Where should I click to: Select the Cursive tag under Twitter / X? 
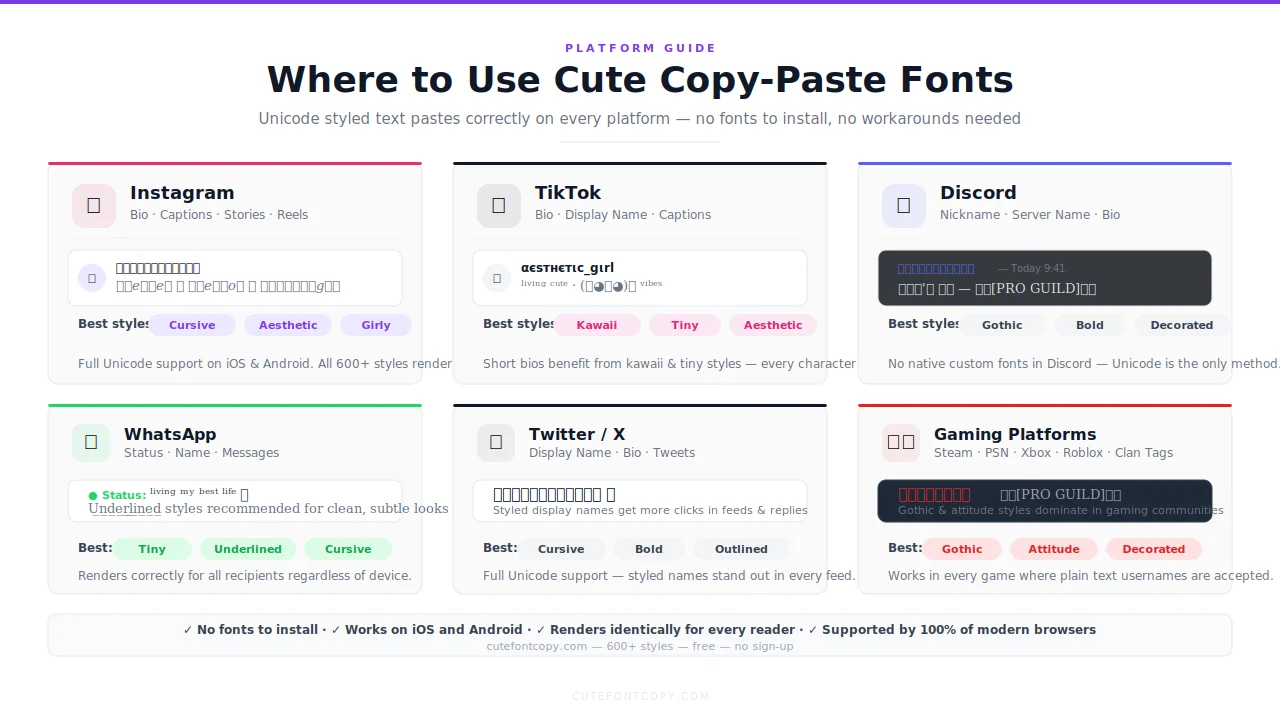coord(561,549)
